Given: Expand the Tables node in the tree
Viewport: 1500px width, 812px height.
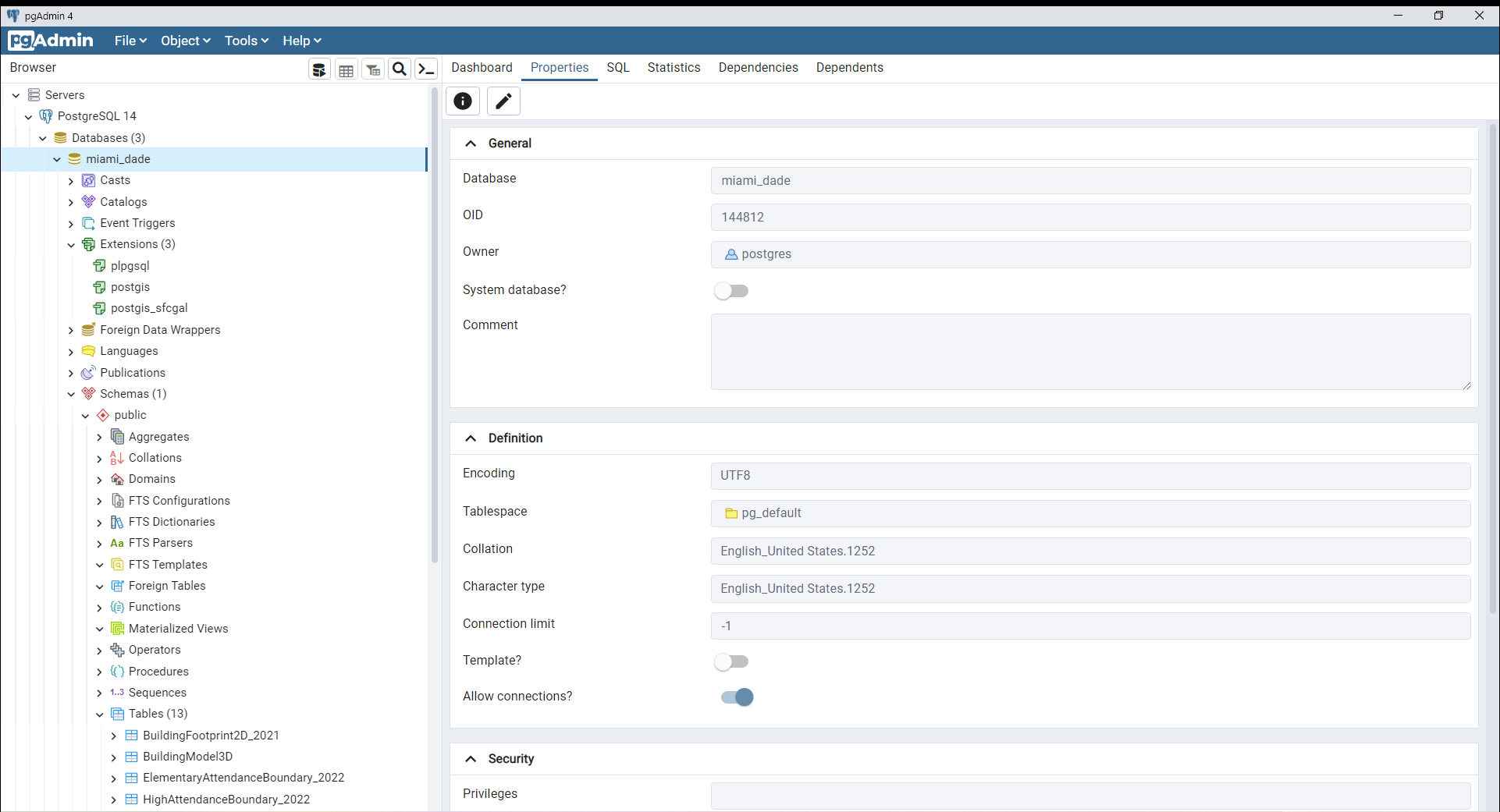Looking at the screenshot, I should click(100, 714).
